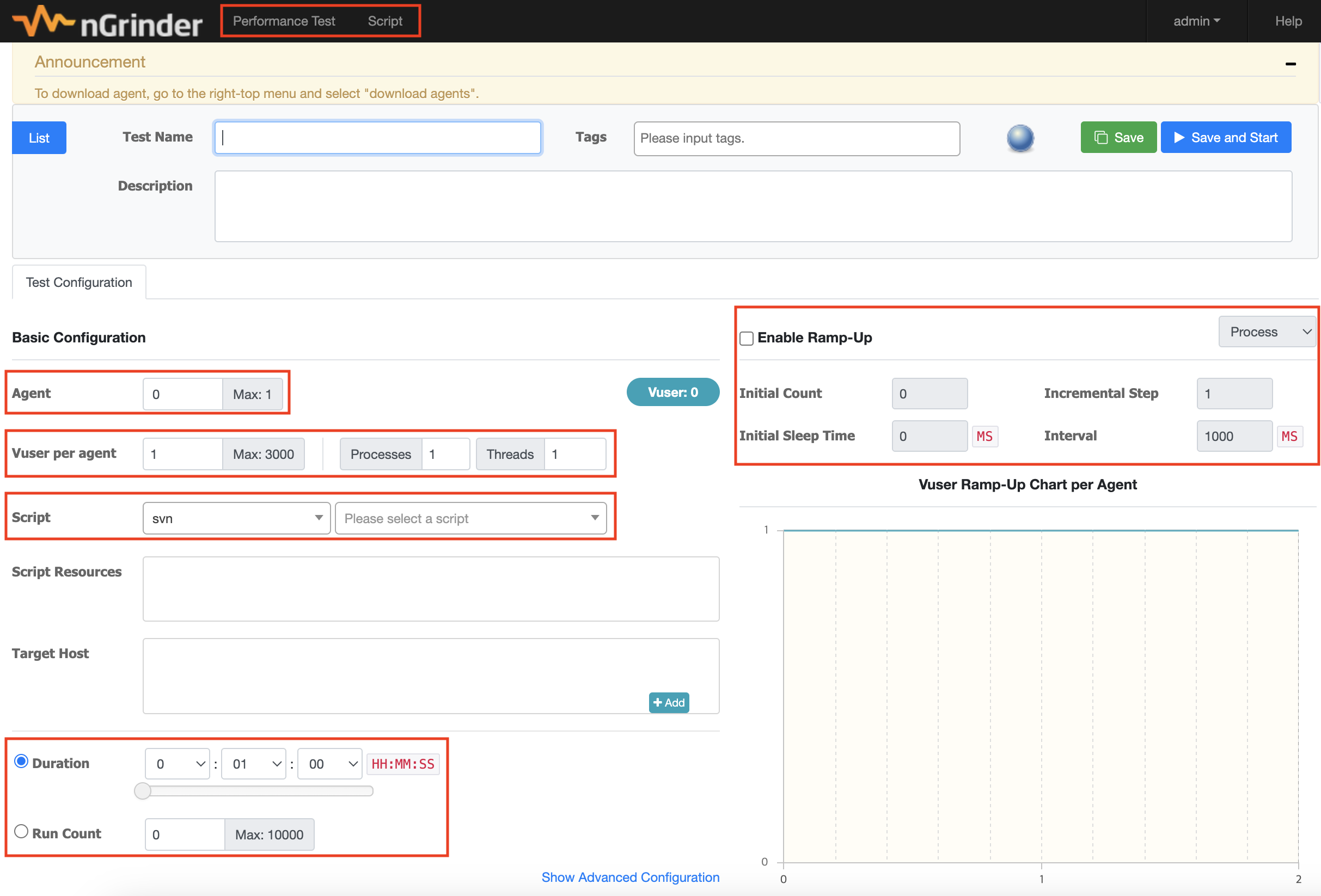Image resolution: width=1321 pixels, height=896 pixels.
Task: Click the MS label next to Interval
Action: point(1289,437)
